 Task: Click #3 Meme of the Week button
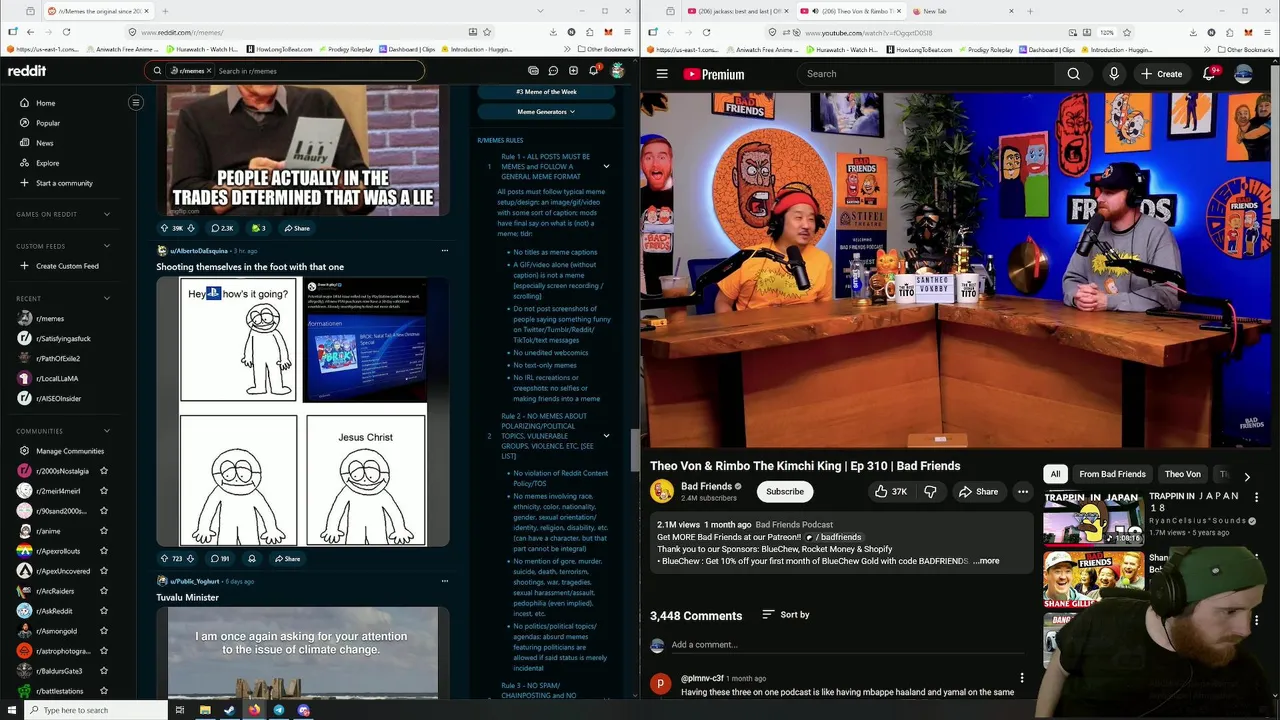click(x=546, y=92)
